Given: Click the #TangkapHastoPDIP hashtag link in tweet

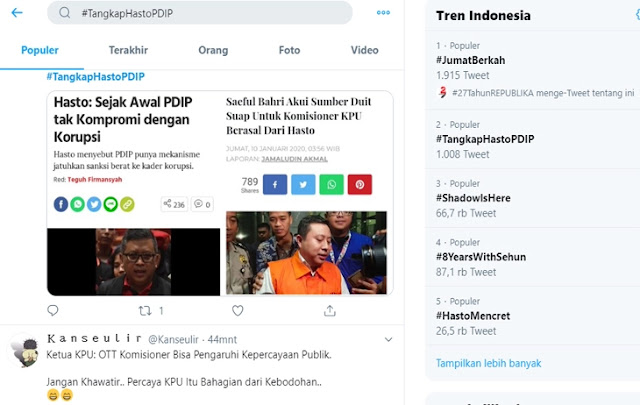Looking at the screenshot, I should pos(96,77).
